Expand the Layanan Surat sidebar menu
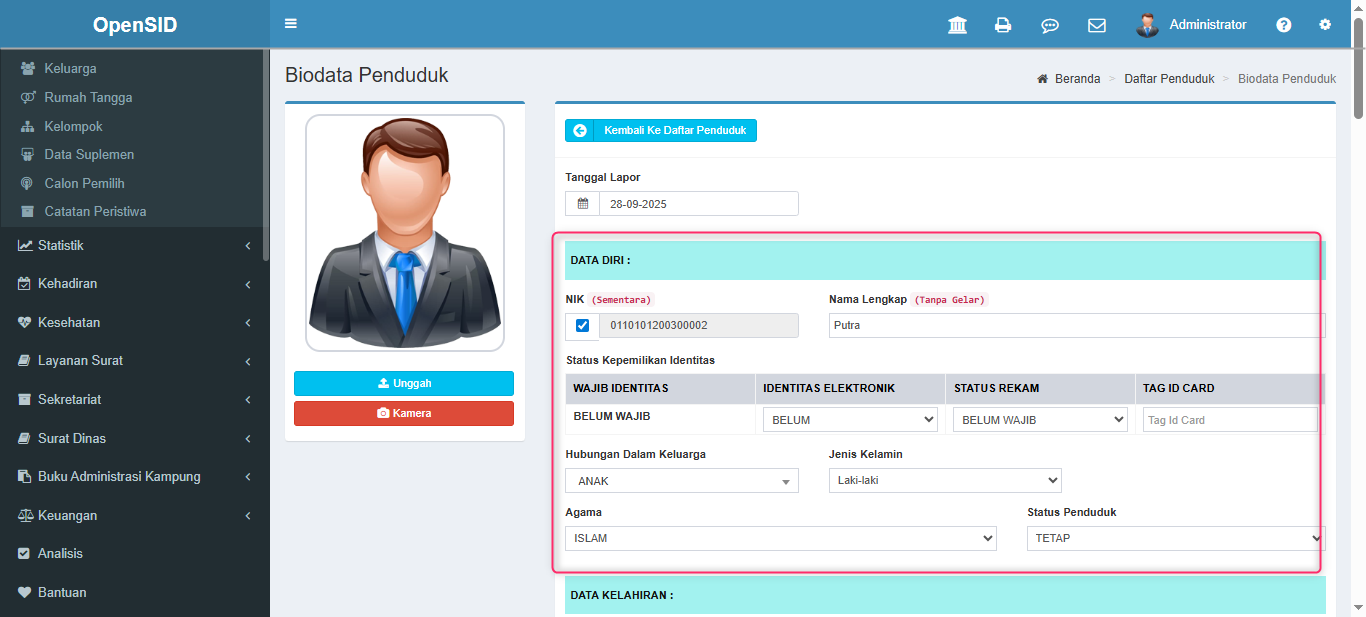 pos(80,361)
